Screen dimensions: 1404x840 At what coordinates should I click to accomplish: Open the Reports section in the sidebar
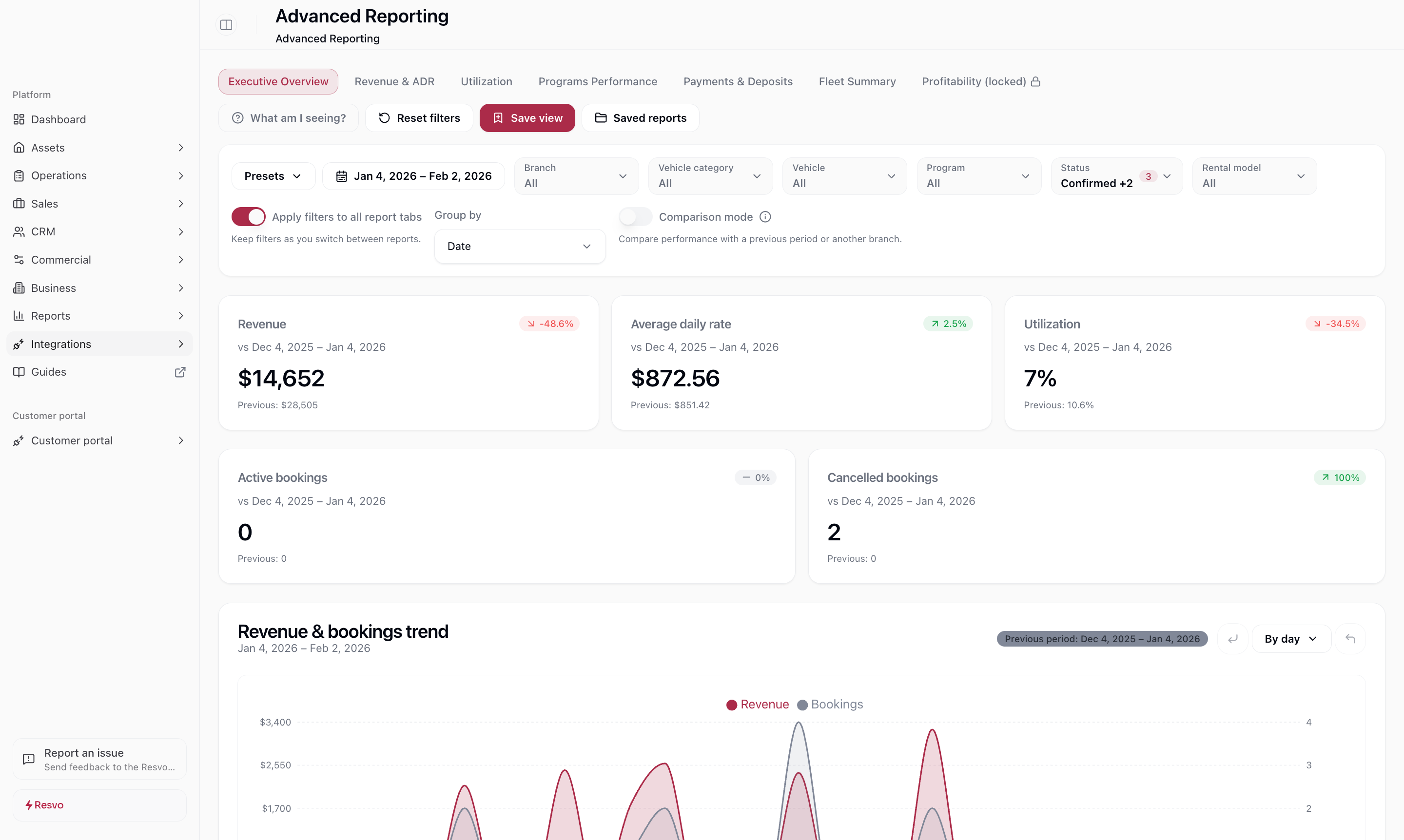[x=50, y=315]
